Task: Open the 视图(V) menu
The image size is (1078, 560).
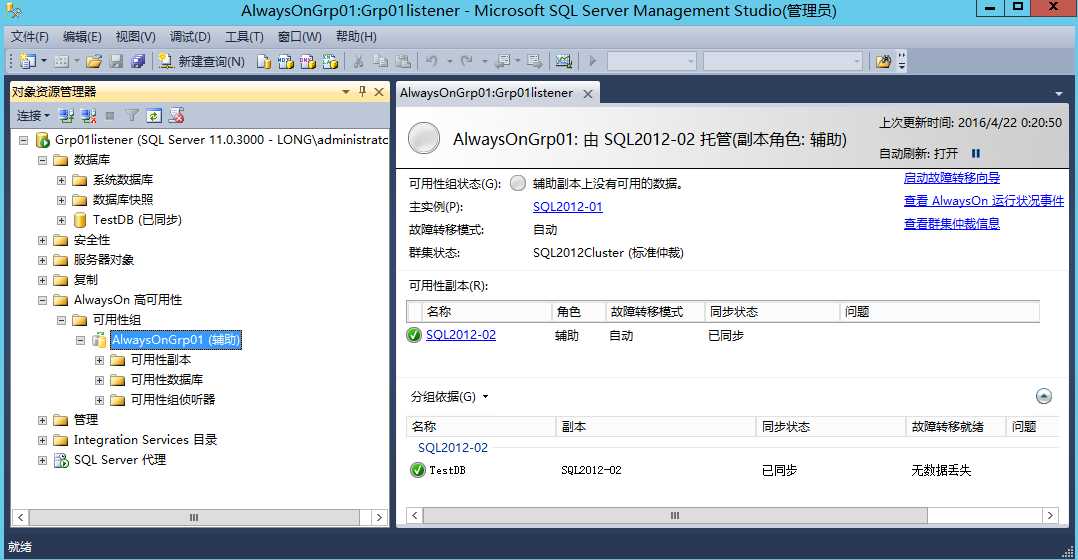Action: click(x=135, y=36)
